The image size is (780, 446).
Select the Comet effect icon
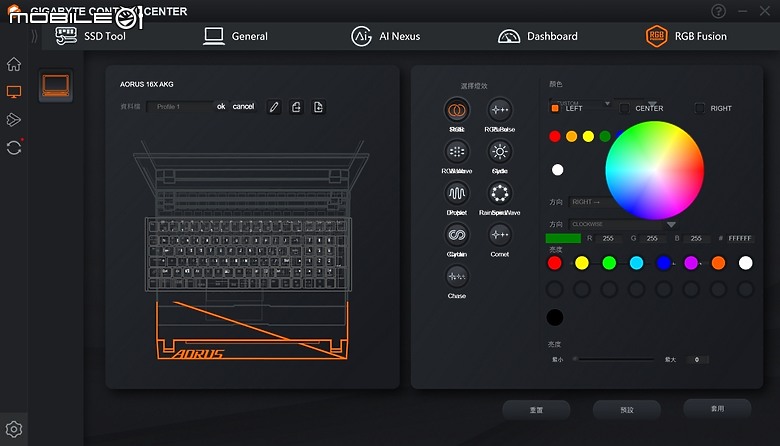[x=499, y=235]
